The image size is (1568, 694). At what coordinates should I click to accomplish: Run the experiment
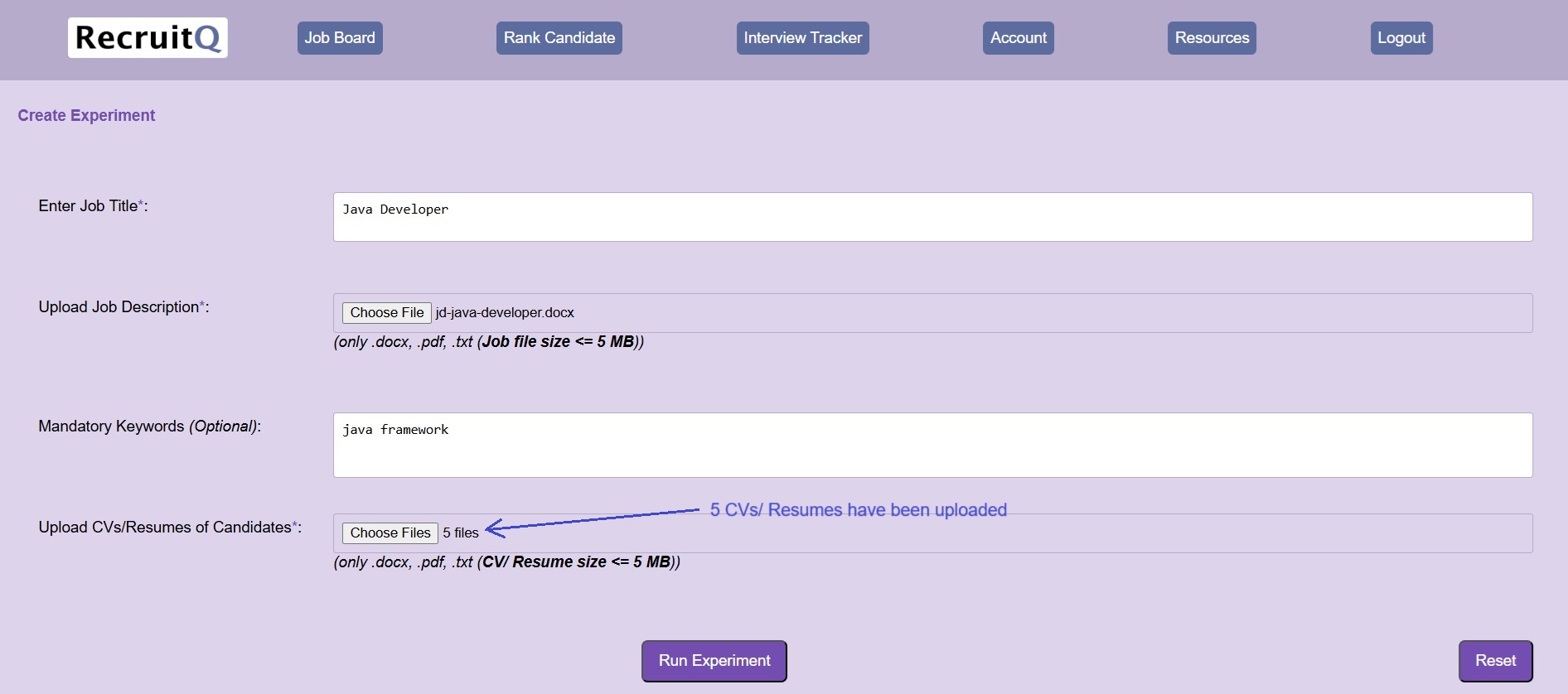(x=714, y=661)
